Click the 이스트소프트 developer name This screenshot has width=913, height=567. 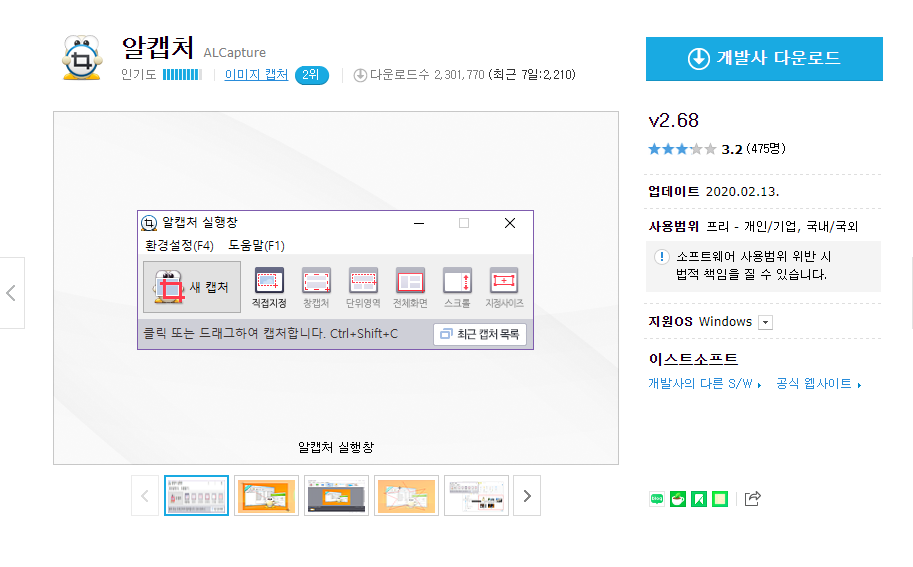(x=693, y=359)
